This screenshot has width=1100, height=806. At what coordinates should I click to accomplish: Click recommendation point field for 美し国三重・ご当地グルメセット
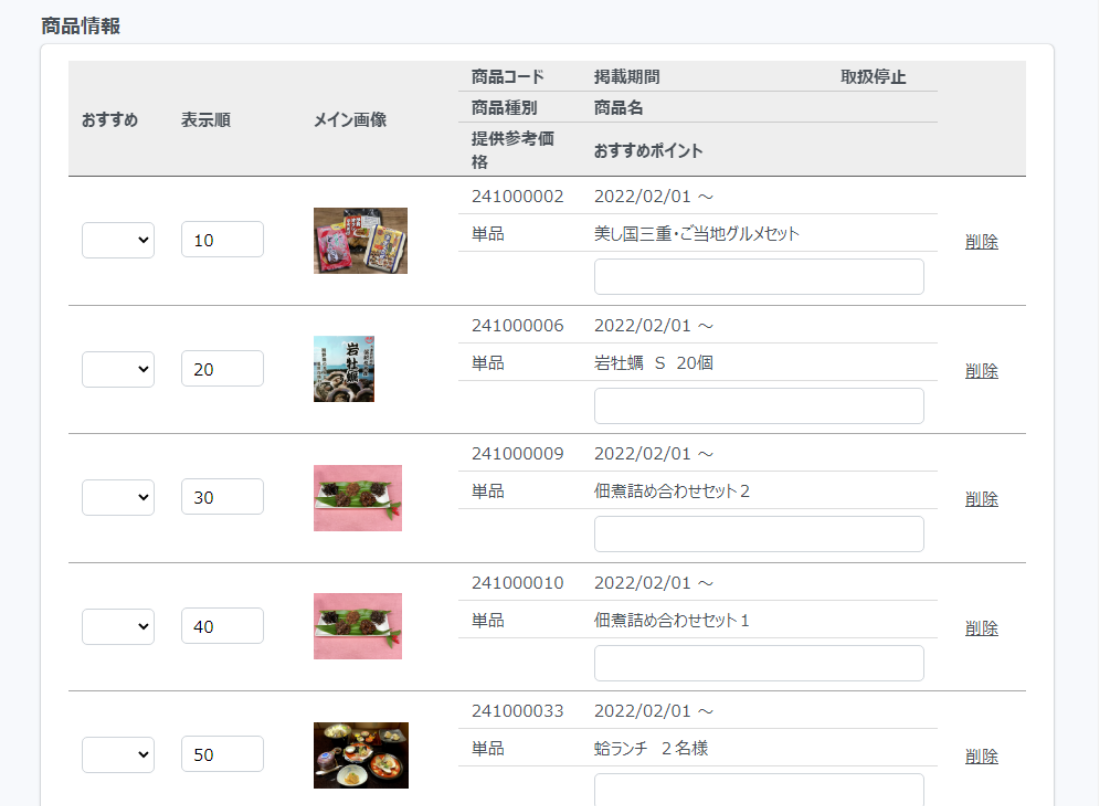(x=758, y=277)
